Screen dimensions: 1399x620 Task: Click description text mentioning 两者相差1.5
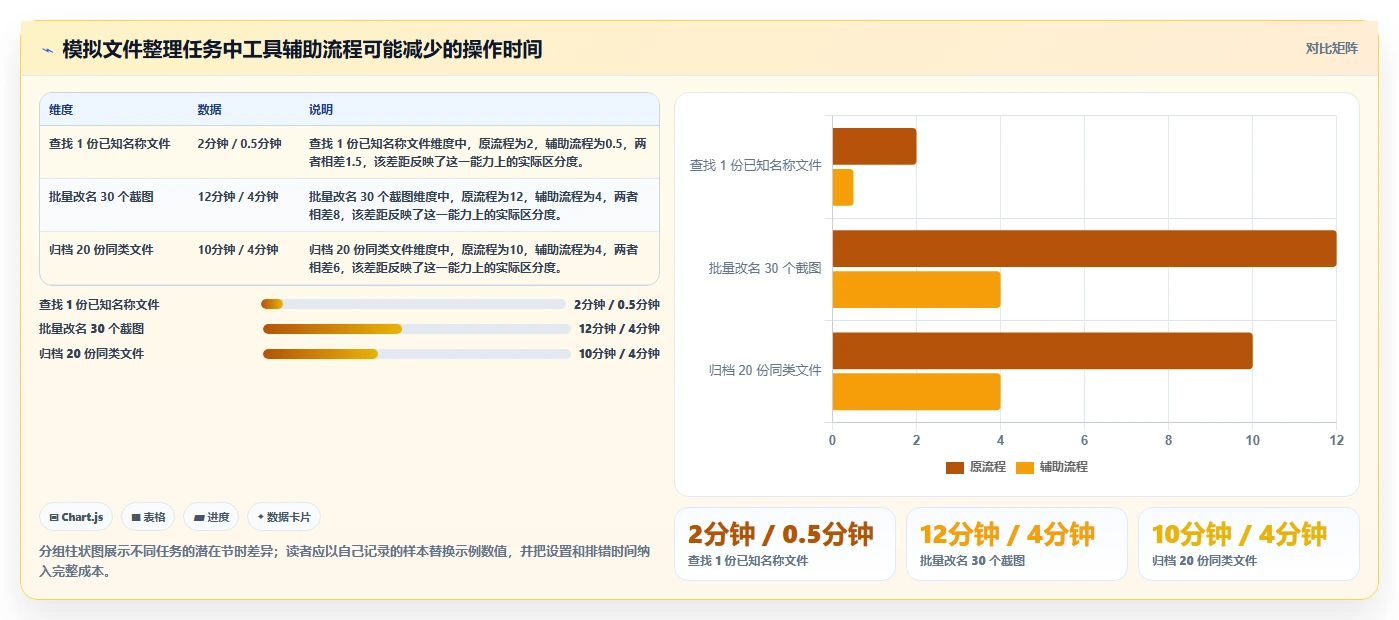478,152
